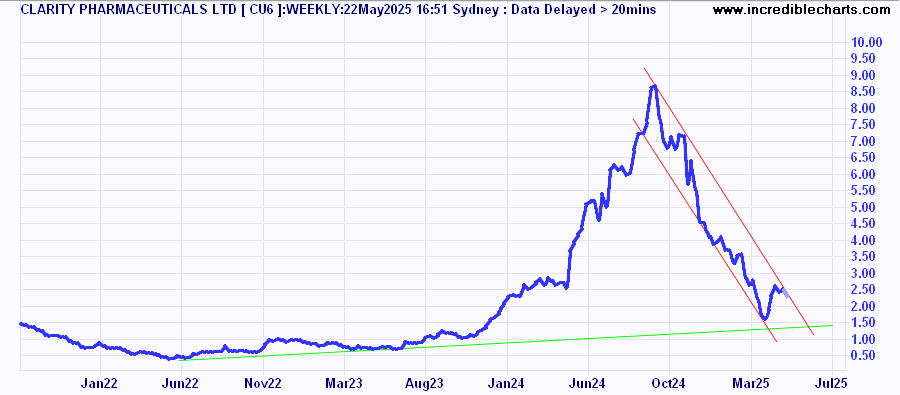Select the green long-term support trendline
This screenshot has width=900, height=395.
point(505,343)
